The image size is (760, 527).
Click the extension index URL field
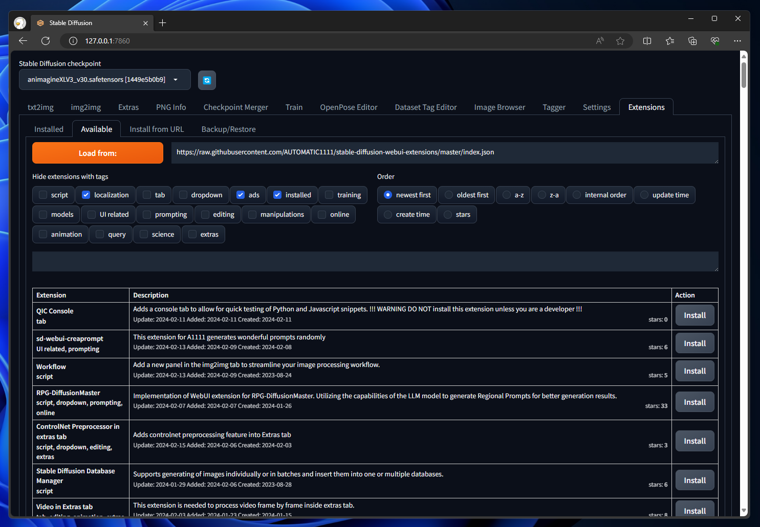444,152
